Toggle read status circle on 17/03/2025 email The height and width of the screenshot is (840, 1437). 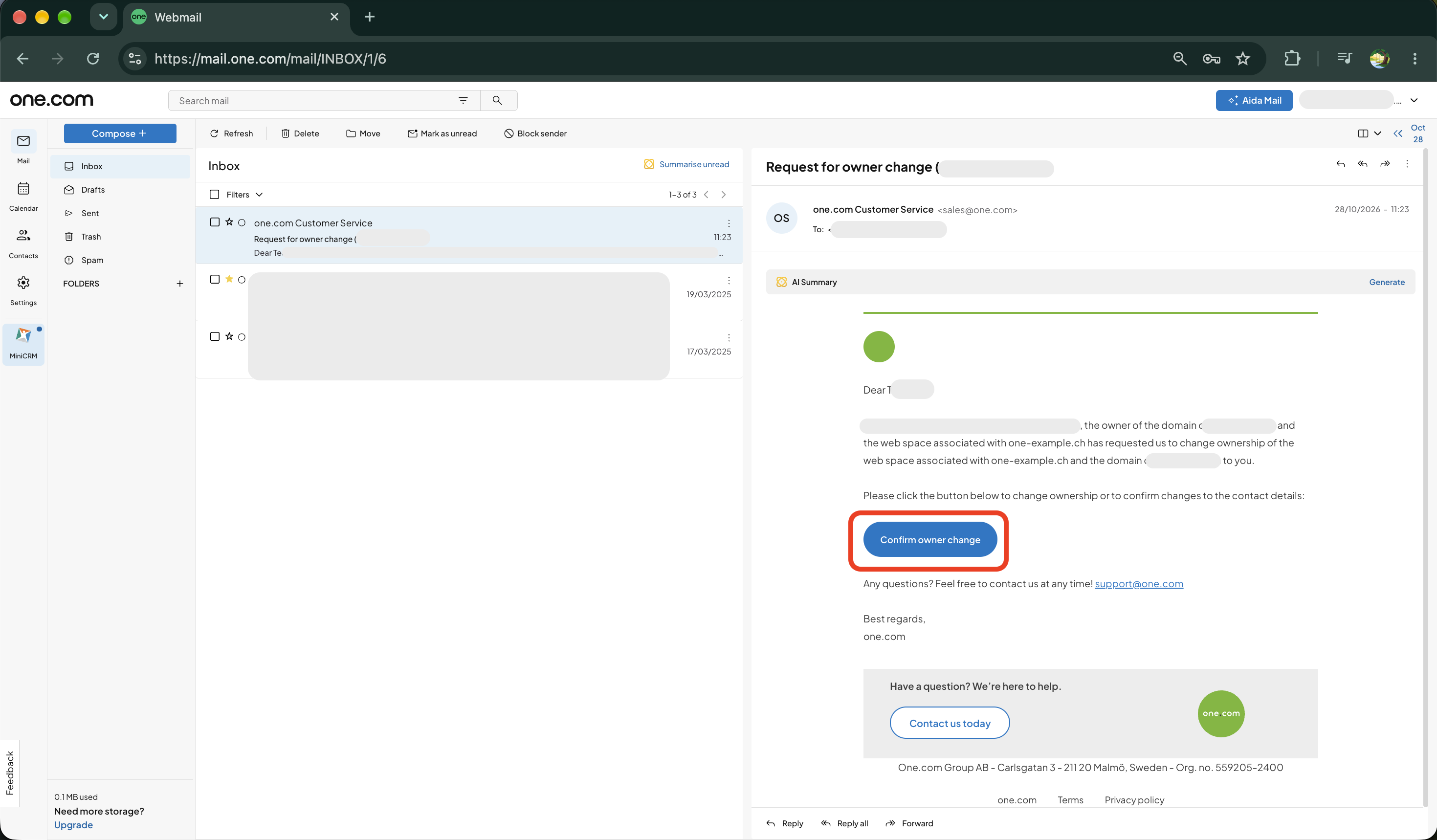click(x=242, y=337)
